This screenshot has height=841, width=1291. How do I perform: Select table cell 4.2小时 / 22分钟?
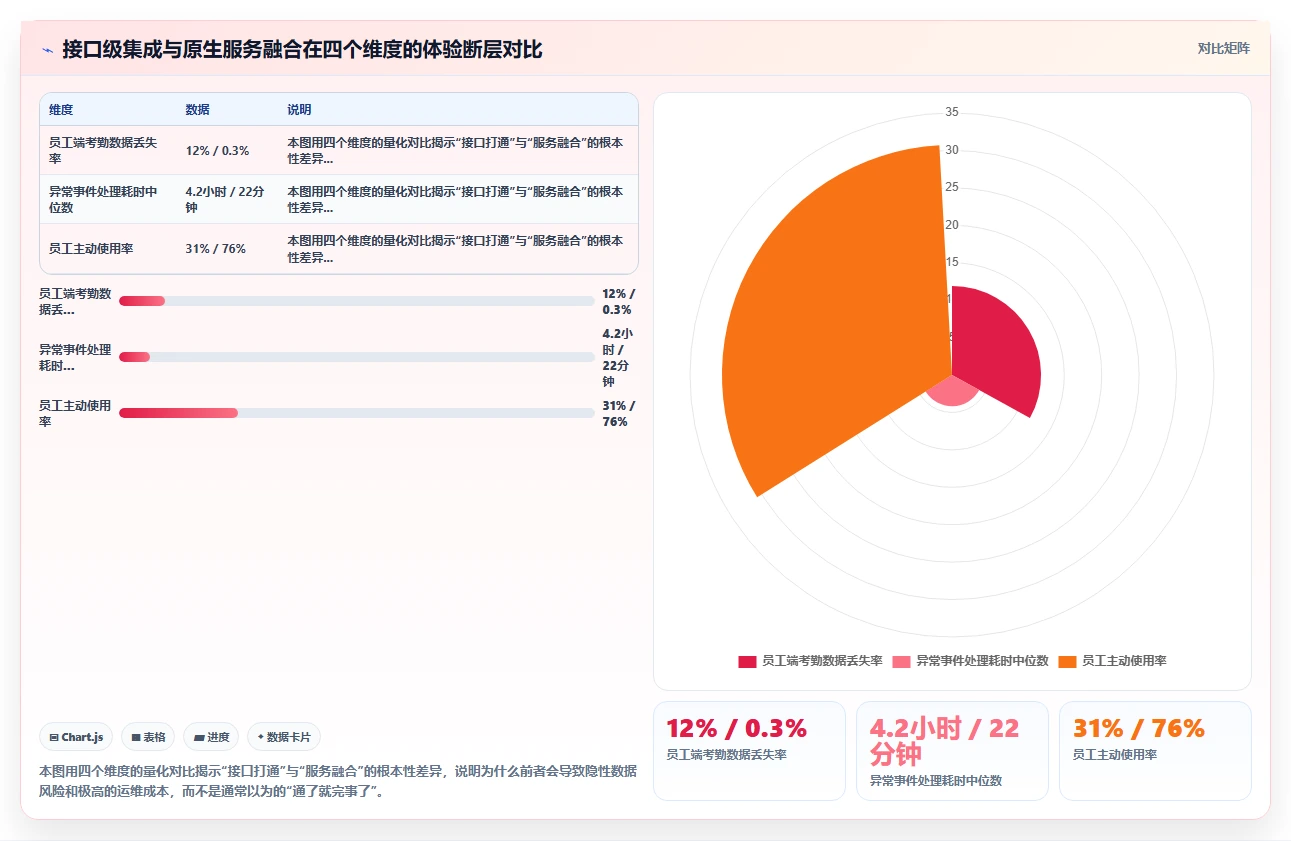coord(225,200)
